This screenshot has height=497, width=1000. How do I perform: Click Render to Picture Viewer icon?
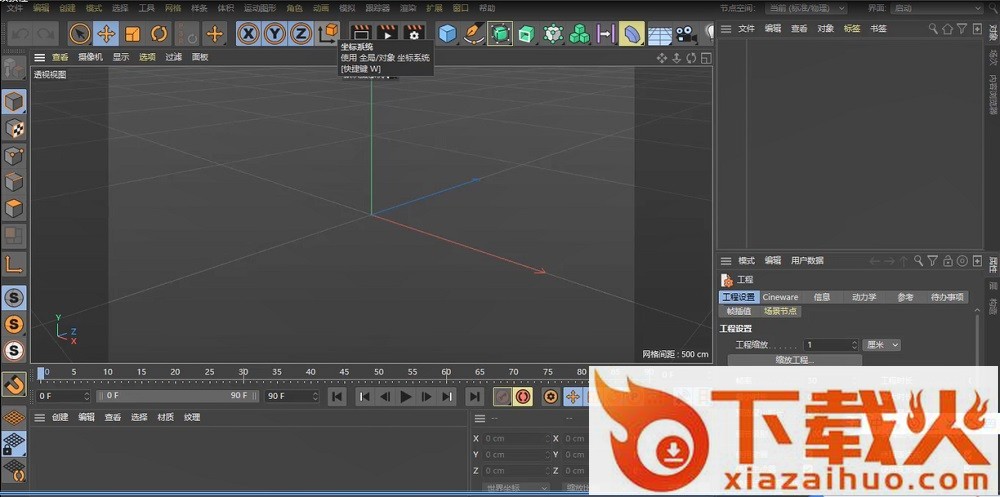[x=388, y=33]
